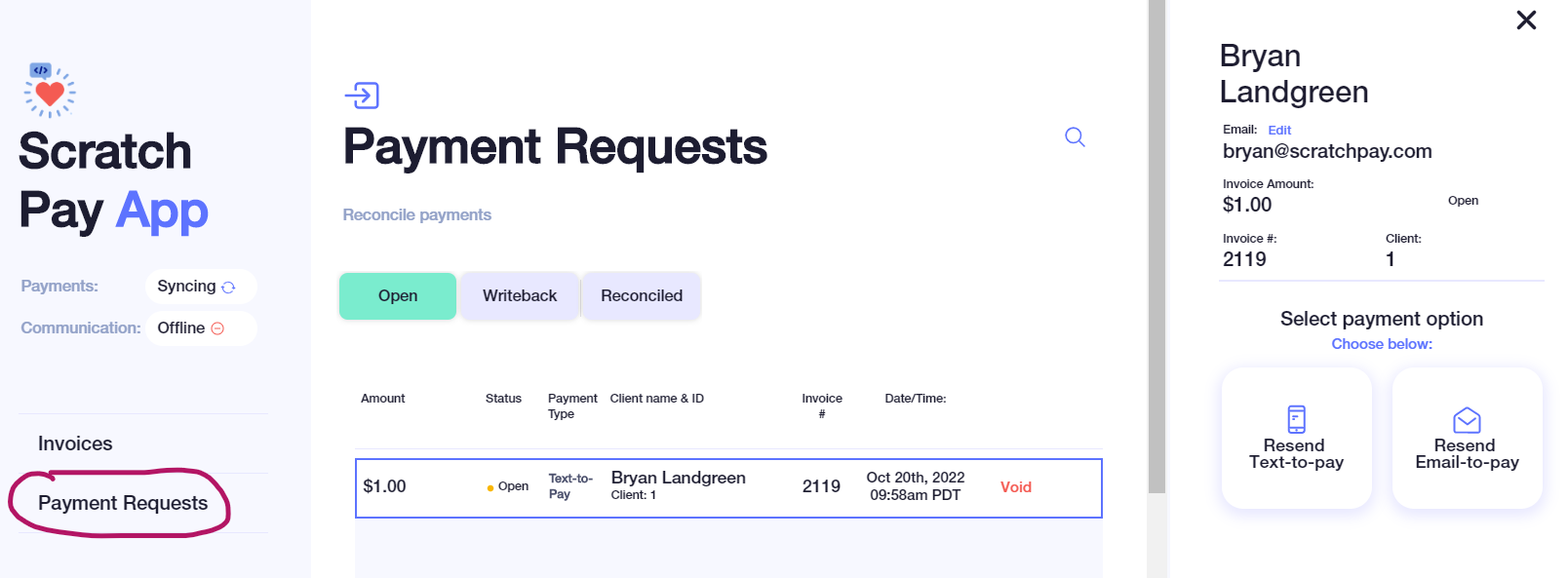Click the envelope icon for Email-to-pay

tap(1467, 420)
